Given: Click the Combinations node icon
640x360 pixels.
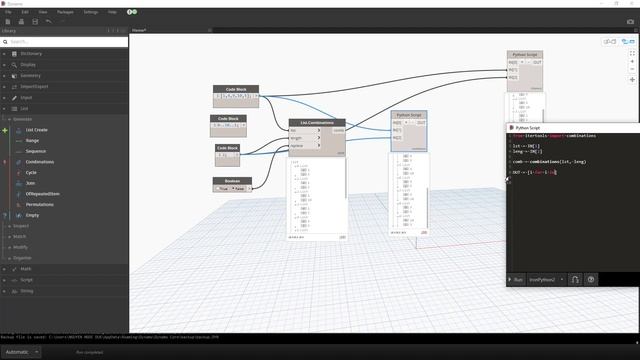Looking at the screenshot, I should (19, 162).
